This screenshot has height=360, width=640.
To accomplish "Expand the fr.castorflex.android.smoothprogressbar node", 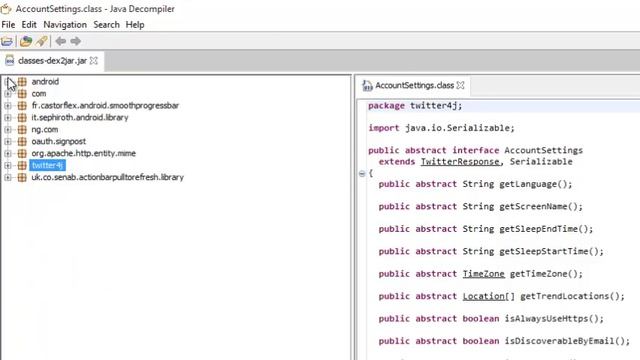I will click(x=8, y=106).
